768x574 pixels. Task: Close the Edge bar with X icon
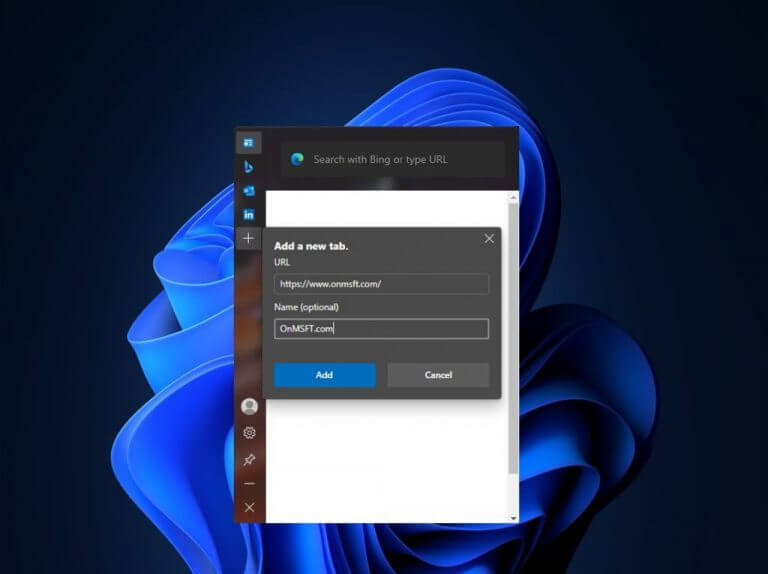tap(249, 507)
